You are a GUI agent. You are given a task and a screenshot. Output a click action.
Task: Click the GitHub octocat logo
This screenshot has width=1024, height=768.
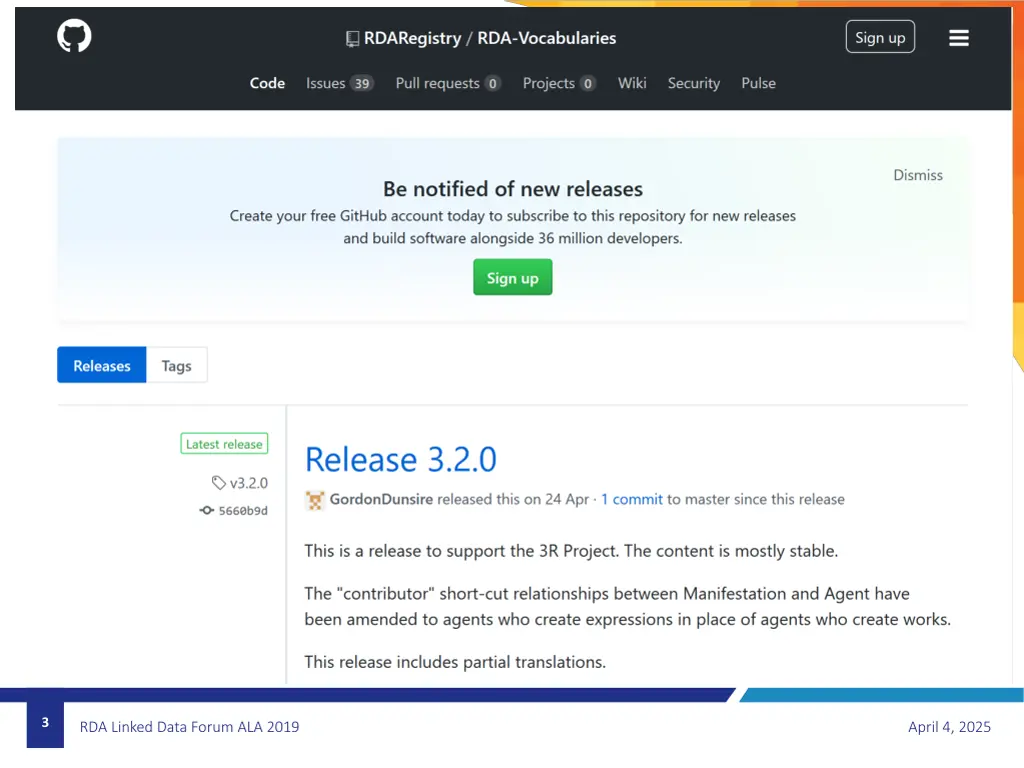pos(74,36)
